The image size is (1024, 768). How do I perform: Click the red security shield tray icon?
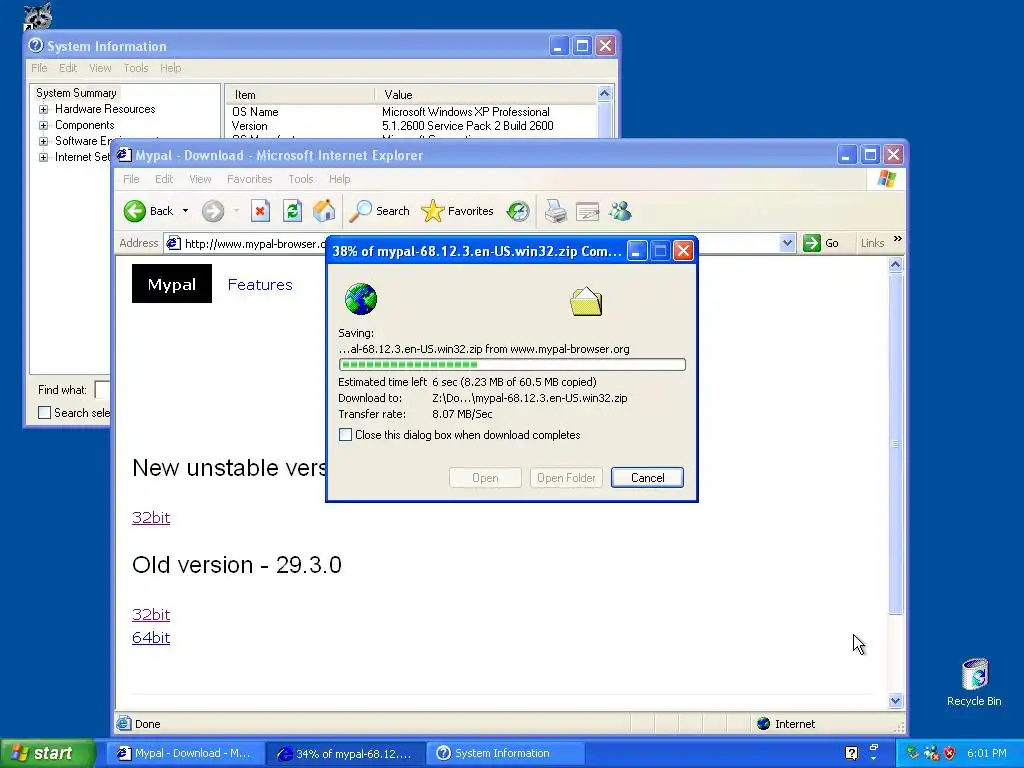click(949, 753)
